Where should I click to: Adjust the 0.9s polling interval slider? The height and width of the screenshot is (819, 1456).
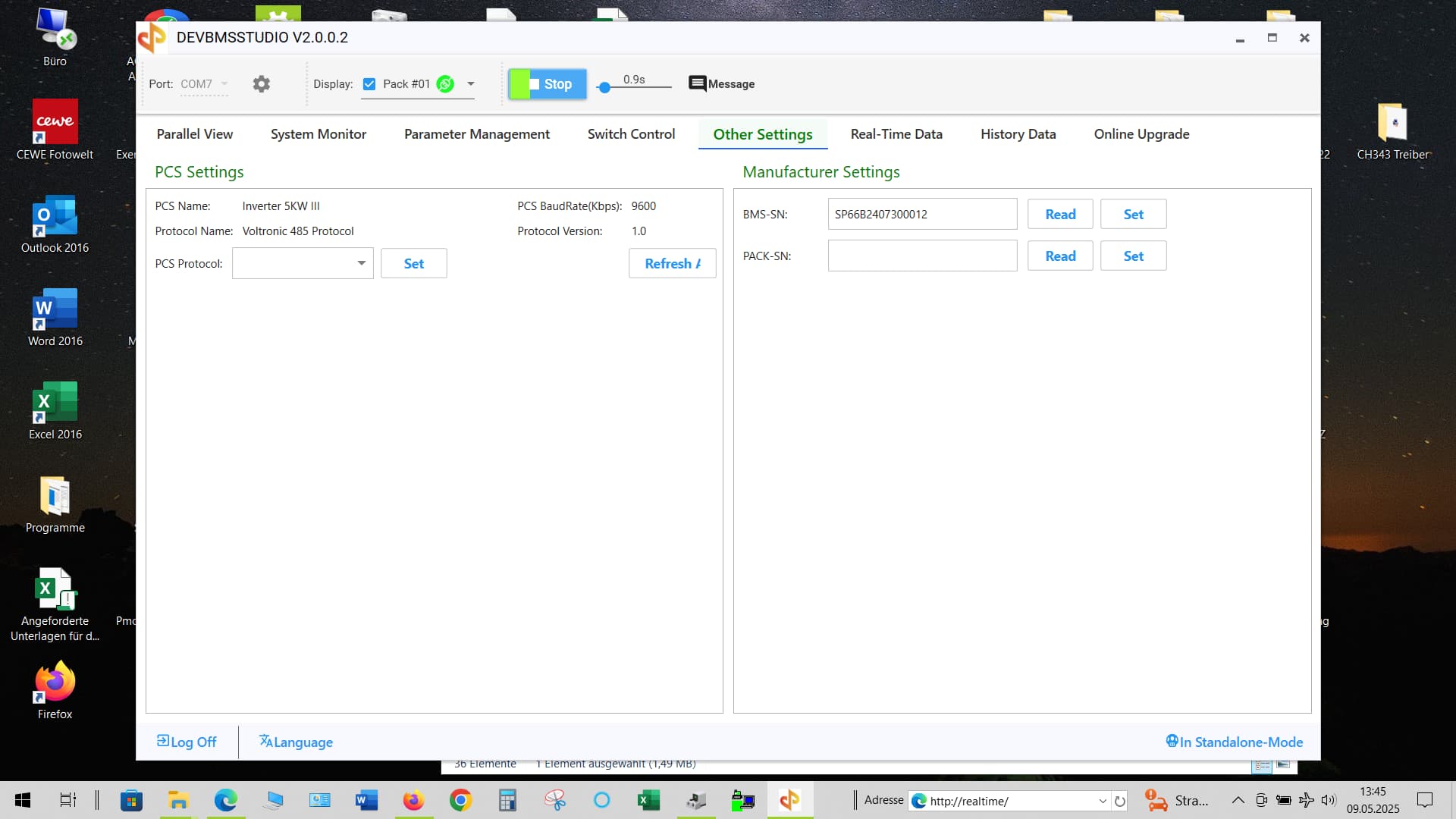pos(604,87)
